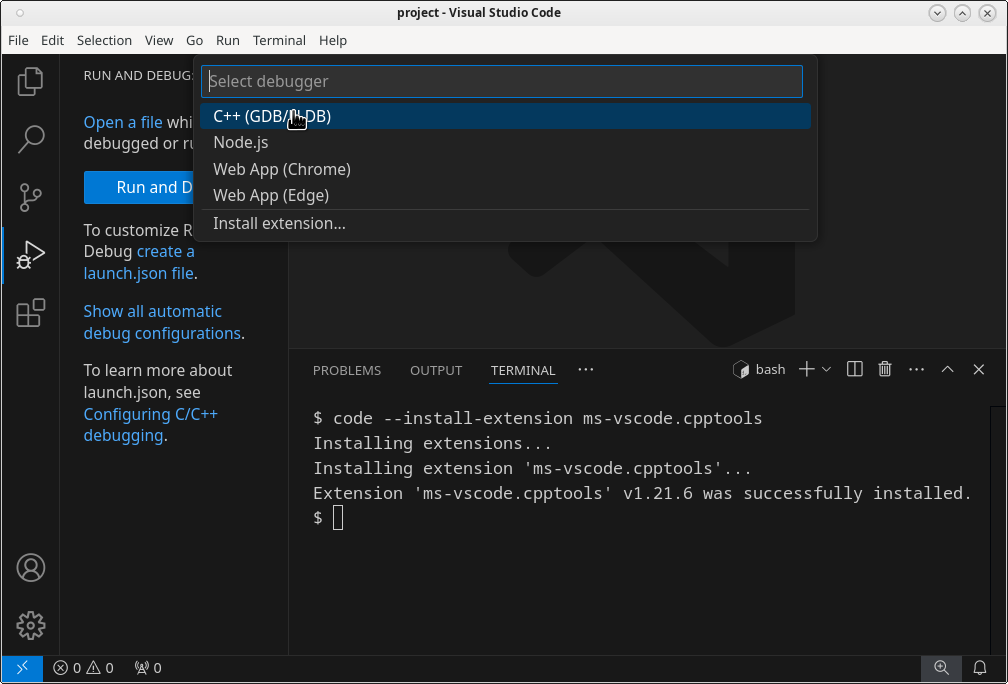
Task: Click the 'code --install-extension' command line
Action: pyautogui.click(x=537, y=418)
